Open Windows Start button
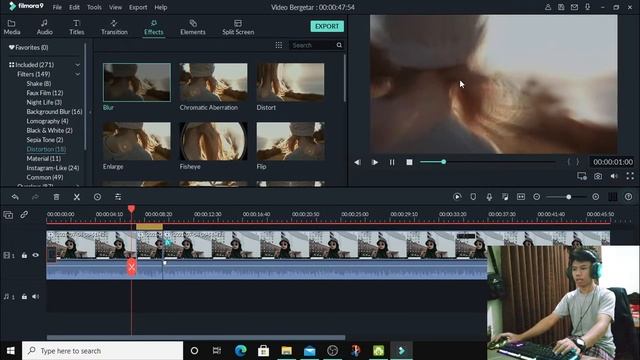640x360 pixels. 11,351
